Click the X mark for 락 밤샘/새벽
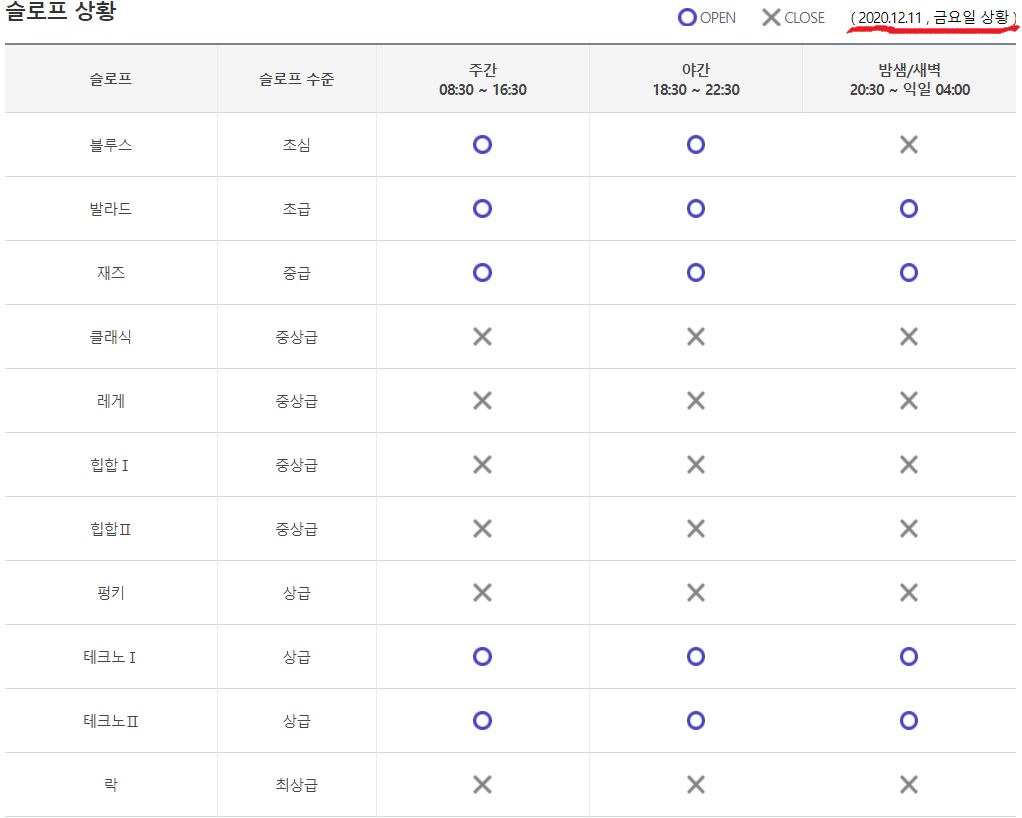 click(908, 785)
